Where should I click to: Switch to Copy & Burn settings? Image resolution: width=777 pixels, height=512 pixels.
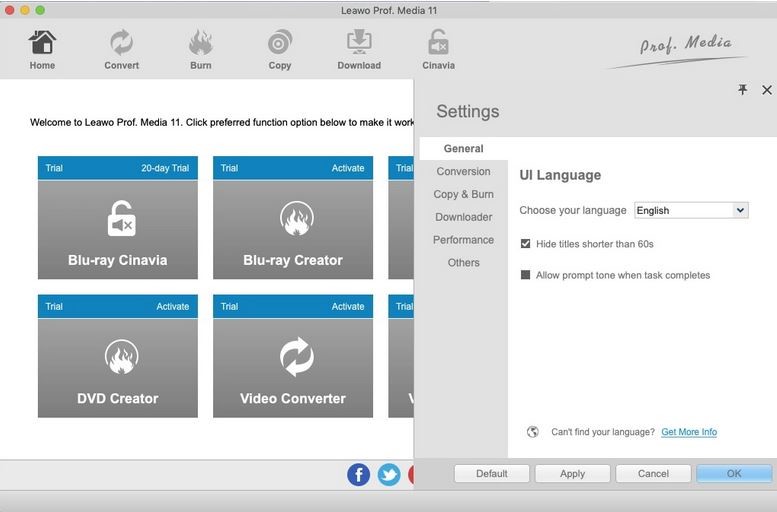[463, 194]
